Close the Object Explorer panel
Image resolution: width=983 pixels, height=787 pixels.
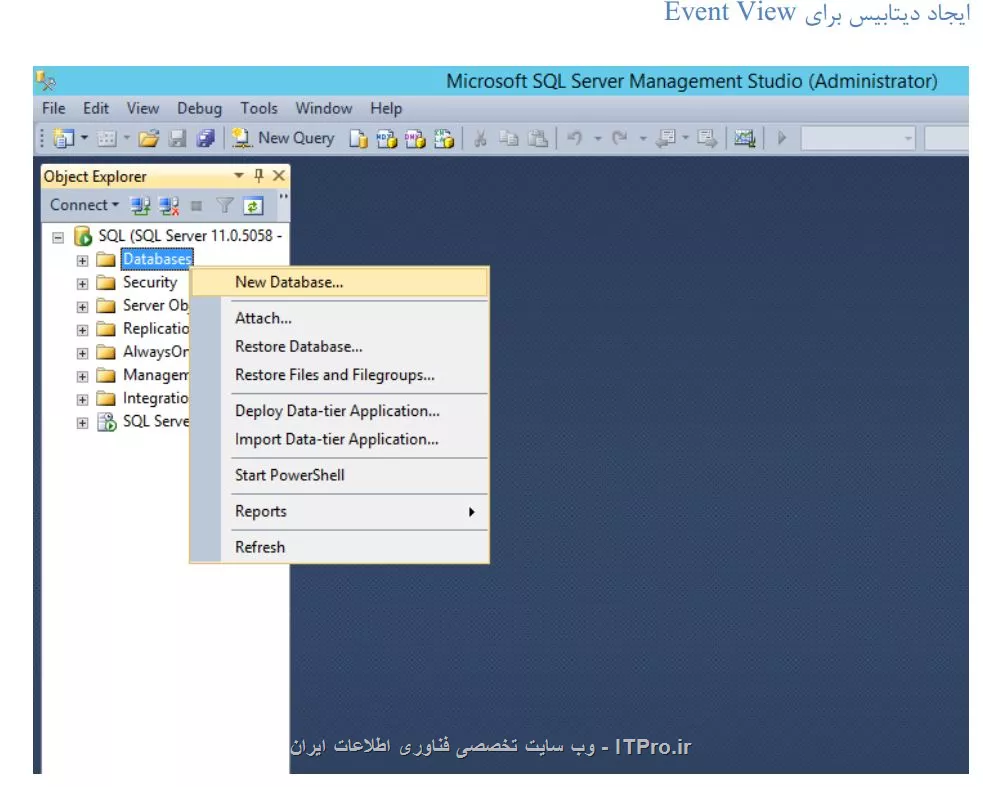click(x=279, y=176)
